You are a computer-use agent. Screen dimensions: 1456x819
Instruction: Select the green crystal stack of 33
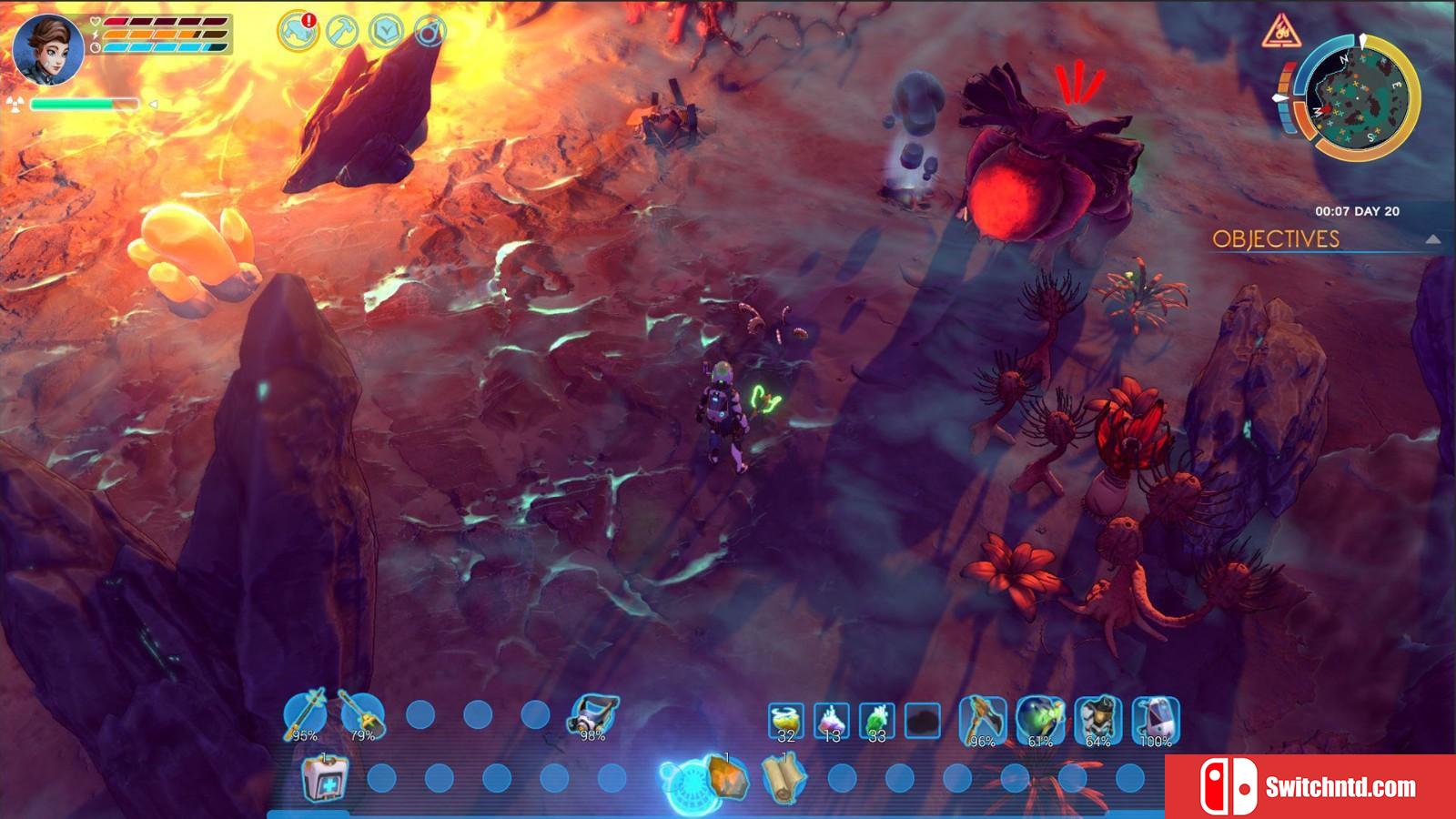(877, 721)
